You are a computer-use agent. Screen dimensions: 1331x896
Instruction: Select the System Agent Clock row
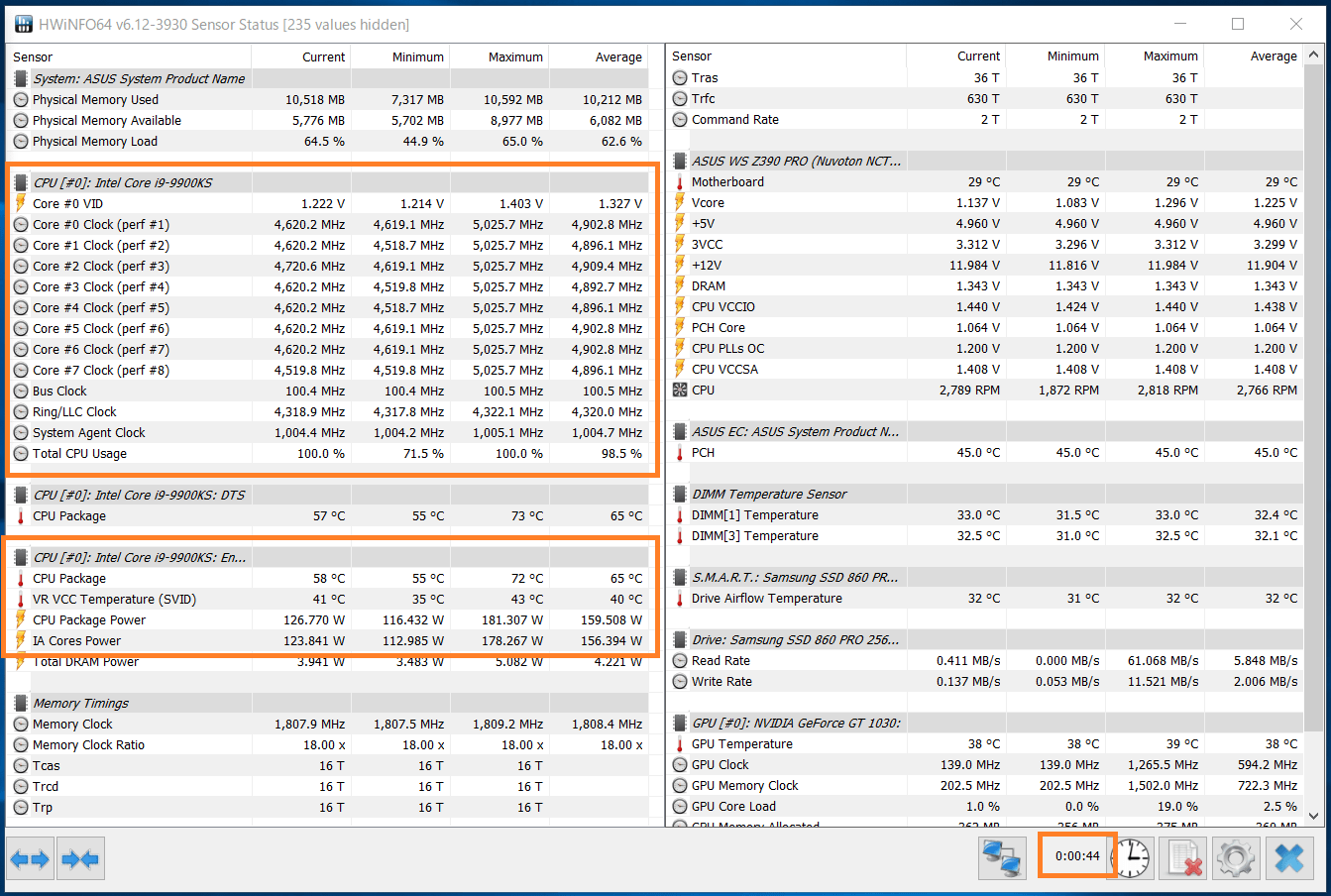click(328, 432)
